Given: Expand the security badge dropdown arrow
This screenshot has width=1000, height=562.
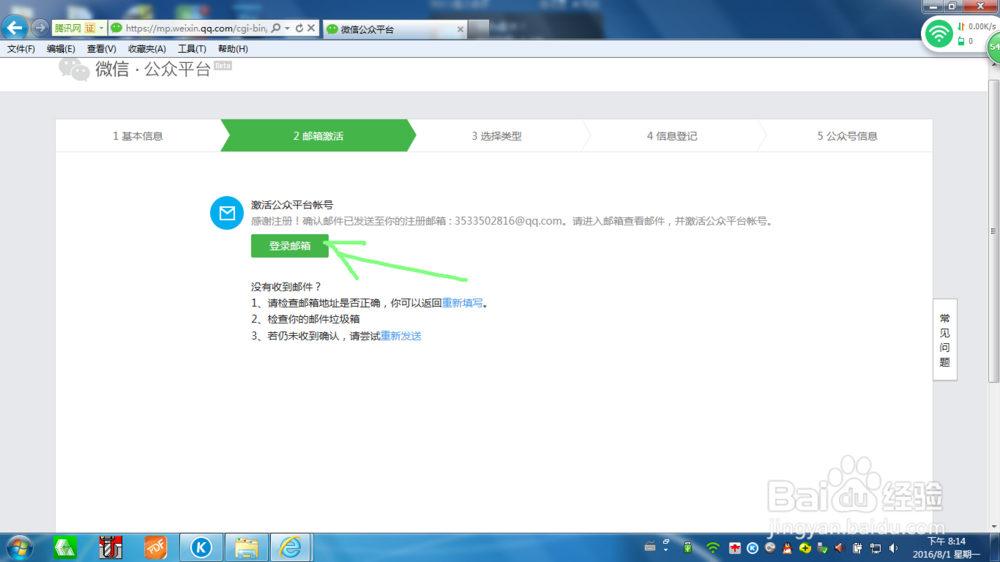Looking at the screenshot, I should (x=101, y=28).
